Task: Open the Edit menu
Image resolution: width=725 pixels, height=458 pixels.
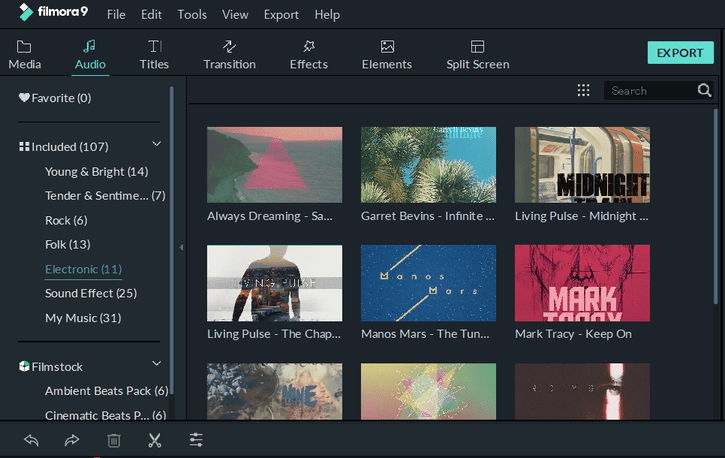Action: (151, 15)
